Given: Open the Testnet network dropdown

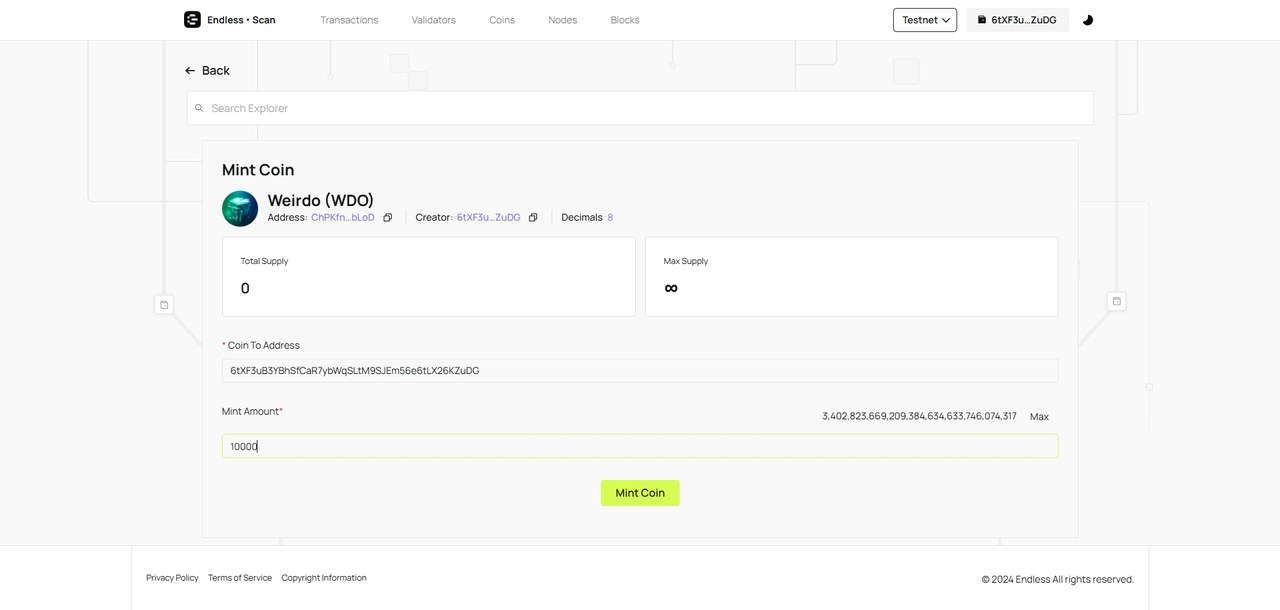Looking at the screenshot, I should [924, 20].
